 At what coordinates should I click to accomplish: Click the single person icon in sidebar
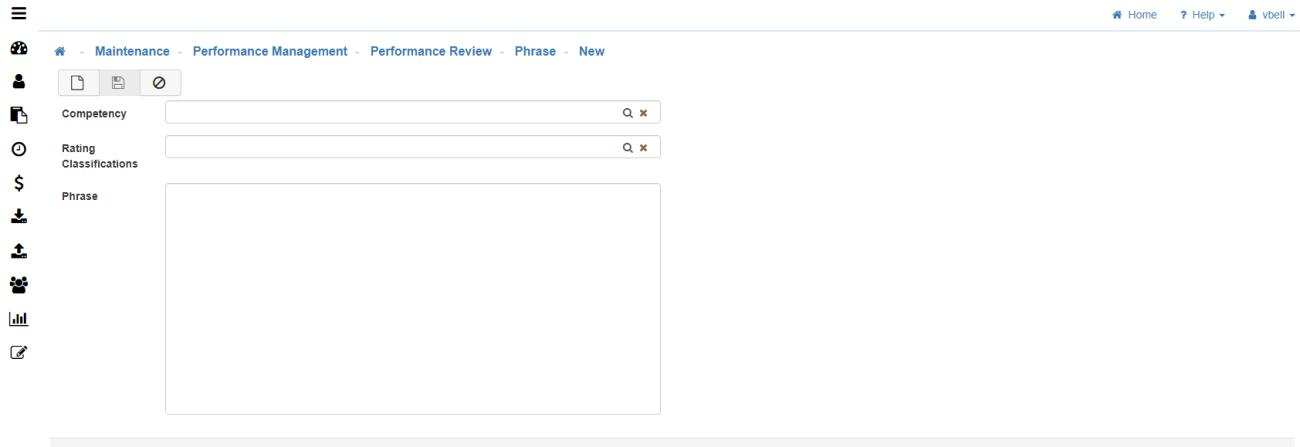point(18,82)
